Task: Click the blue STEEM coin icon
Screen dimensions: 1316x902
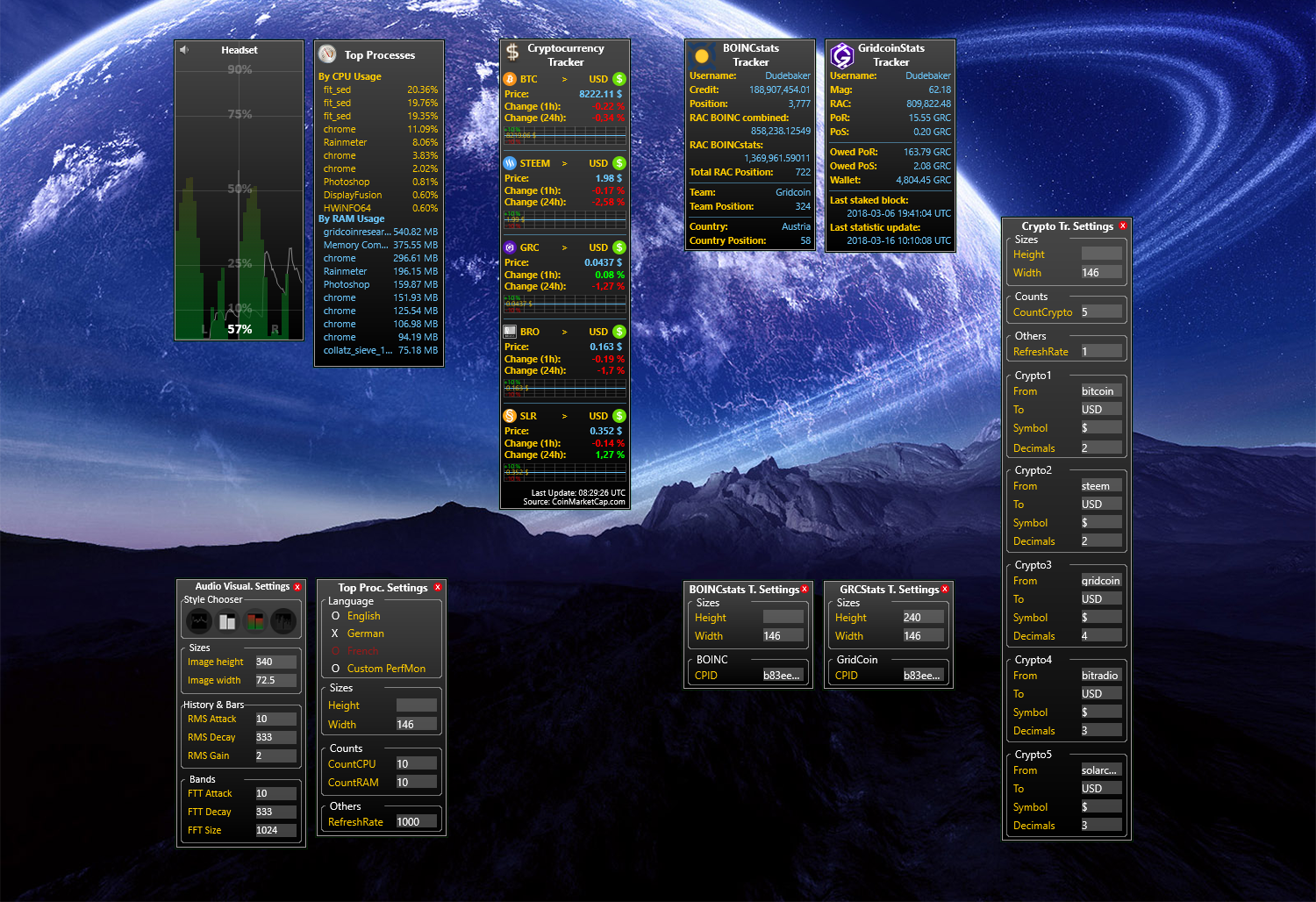Action: (510, 163)
